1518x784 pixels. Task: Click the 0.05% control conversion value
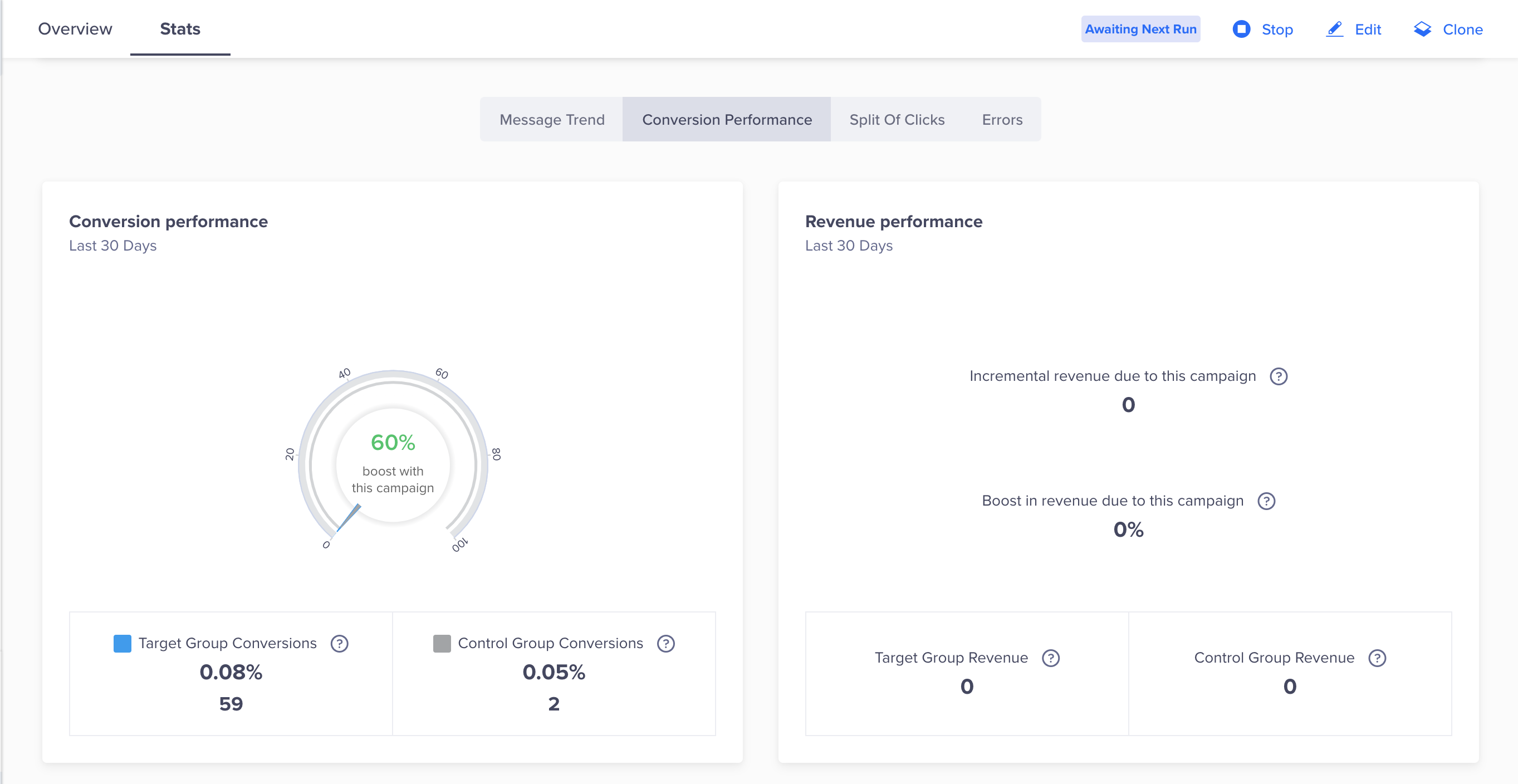pyautogui.click(x=554, y=672)
